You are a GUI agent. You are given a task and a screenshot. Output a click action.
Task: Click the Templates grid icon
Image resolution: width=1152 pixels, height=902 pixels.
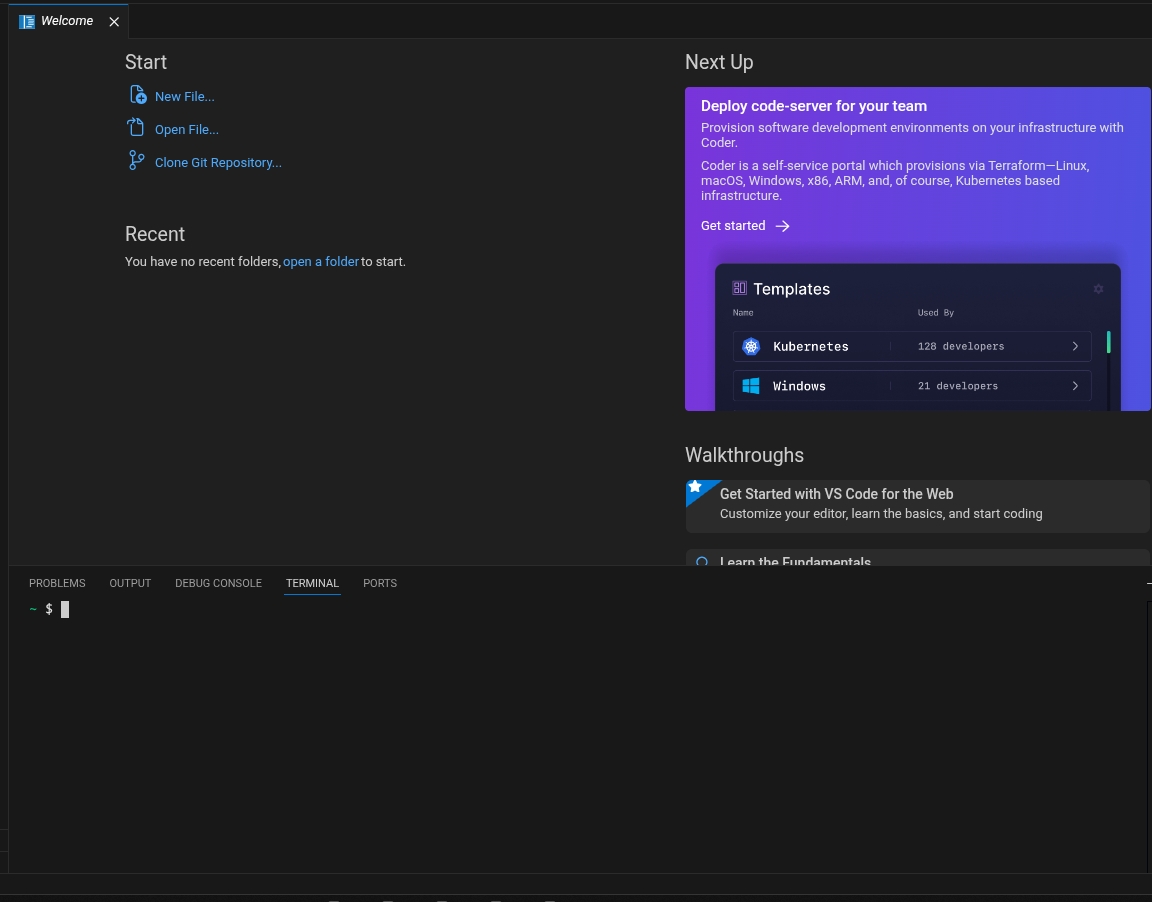(739, 288)
